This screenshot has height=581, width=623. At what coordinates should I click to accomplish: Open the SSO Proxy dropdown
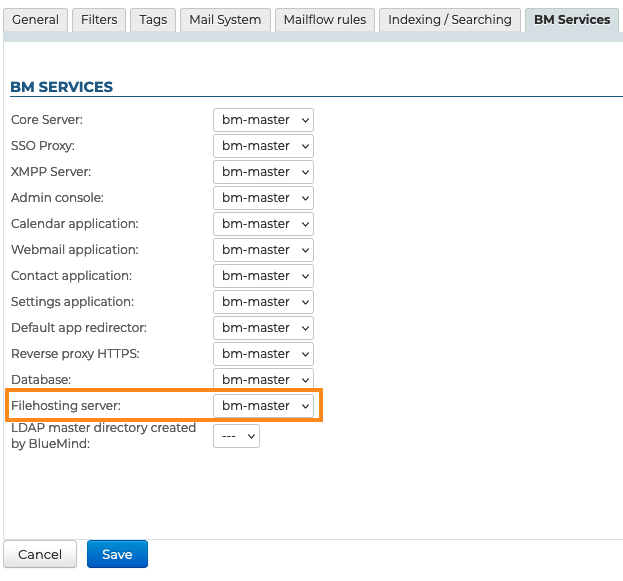click(263, 146)
